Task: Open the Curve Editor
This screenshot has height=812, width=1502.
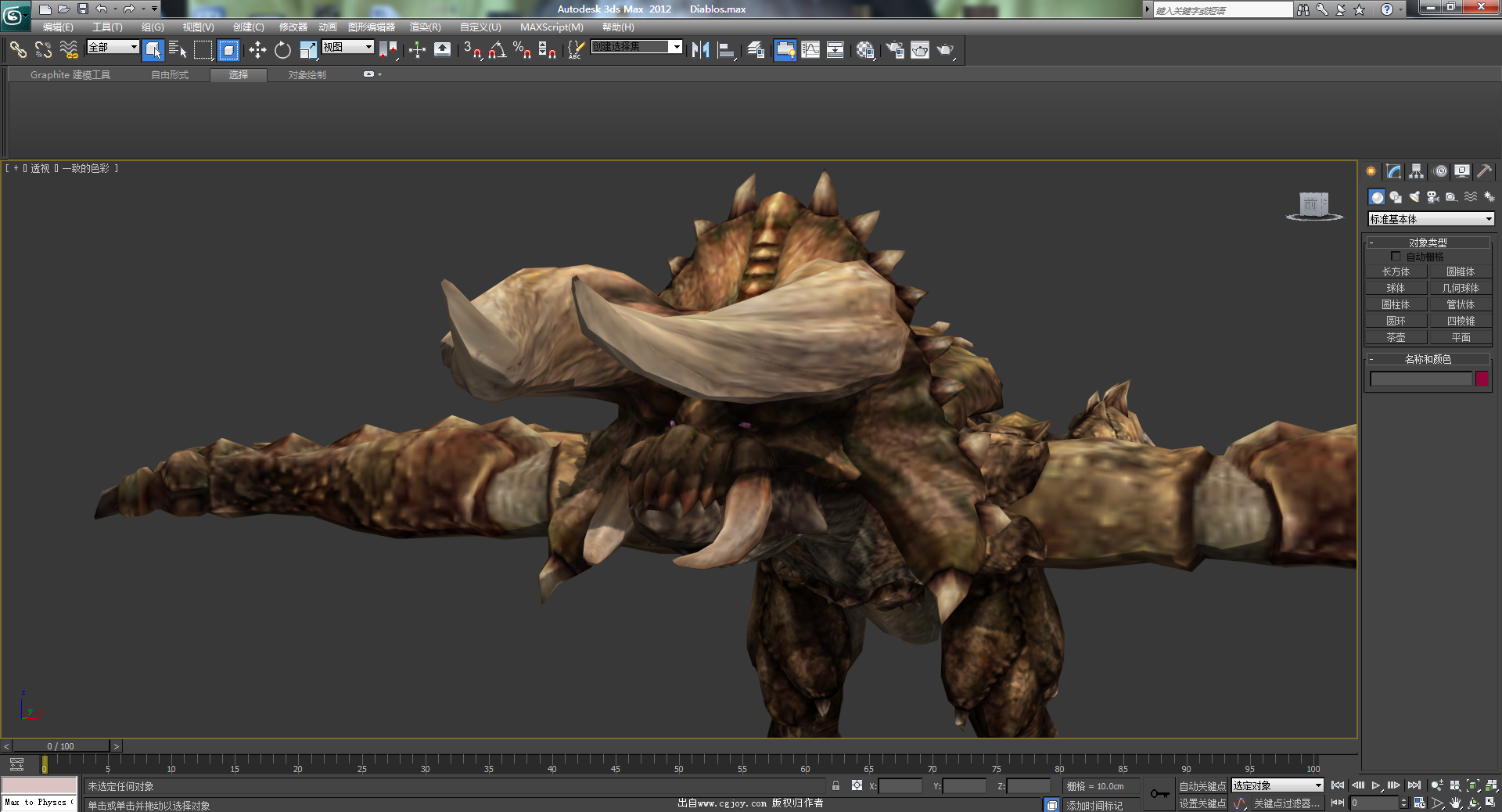Action: click(x=810, y=50)
